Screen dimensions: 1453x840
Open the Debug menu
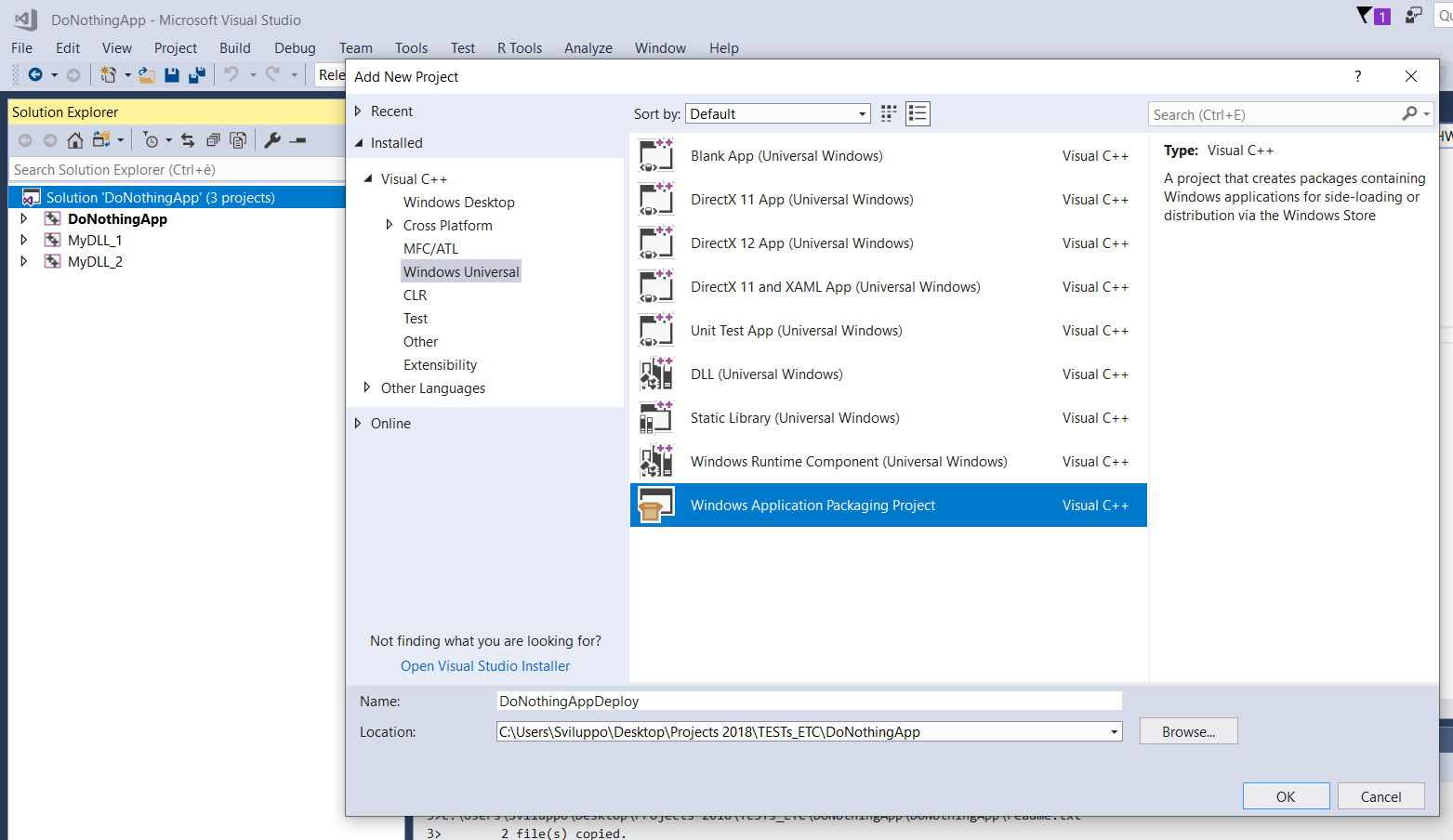click(295, 47)
